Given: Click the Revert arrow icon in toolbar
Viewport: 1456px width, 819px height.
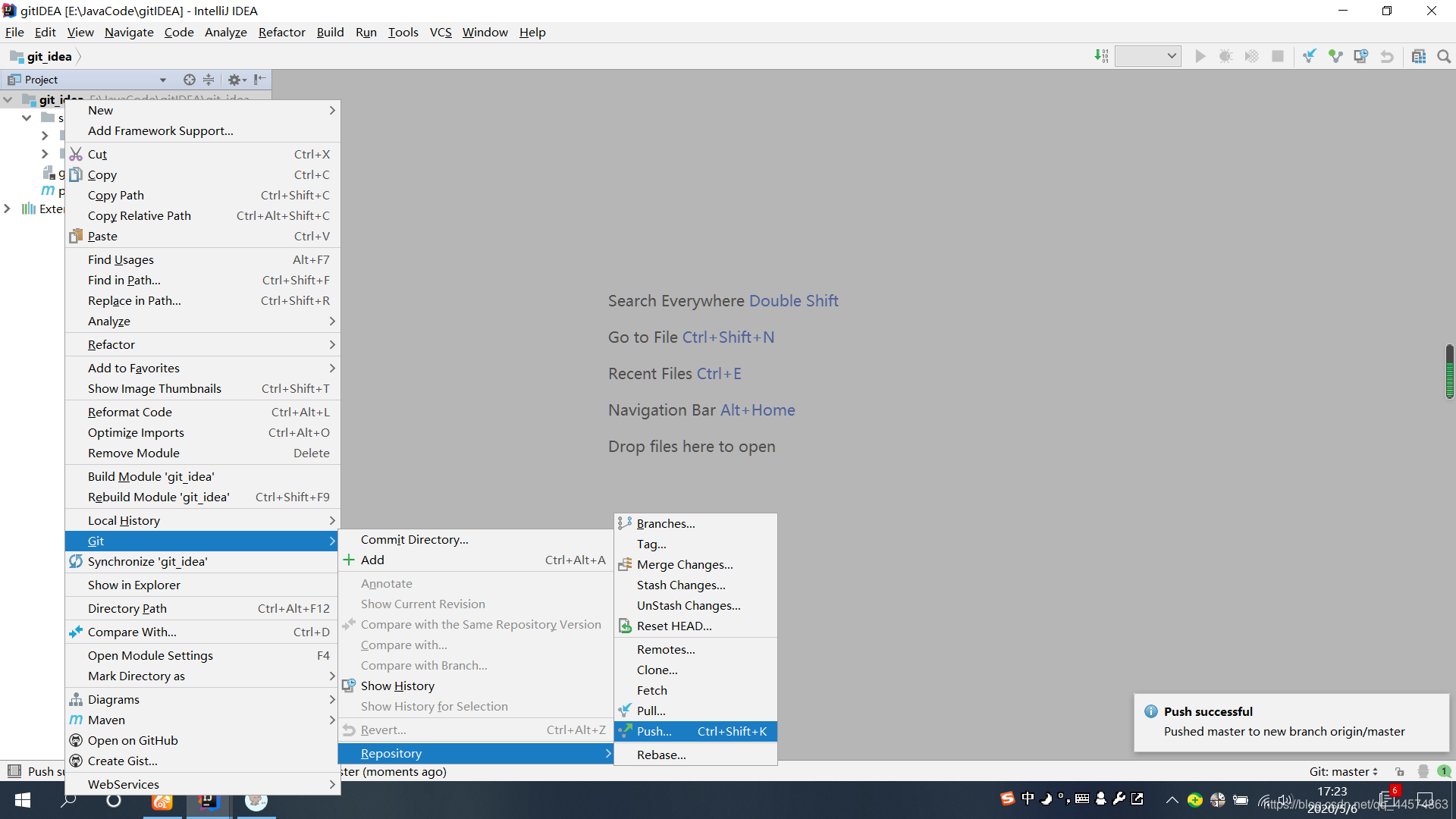Looking at the screenshot, I should coord(1387,56).
